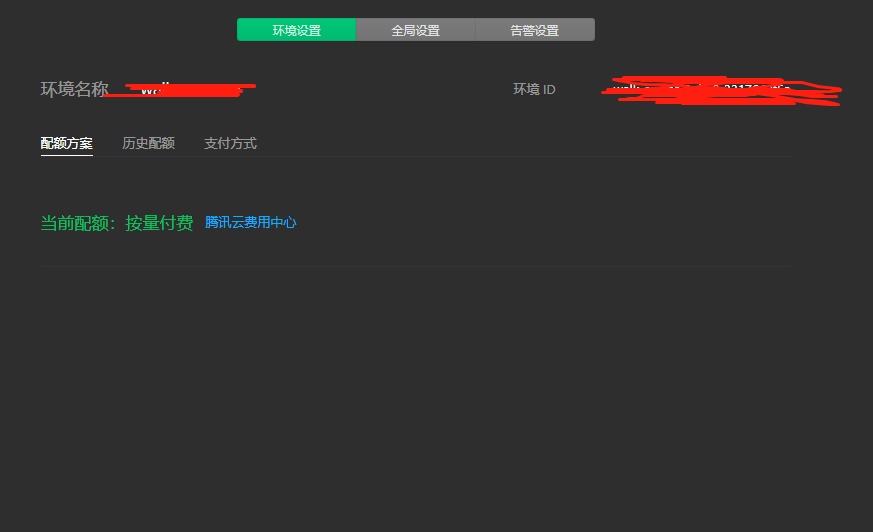Screen dimensions: 873x532
Task: Open the 腾讯云费用中心 link
Action: pos(251,222)
